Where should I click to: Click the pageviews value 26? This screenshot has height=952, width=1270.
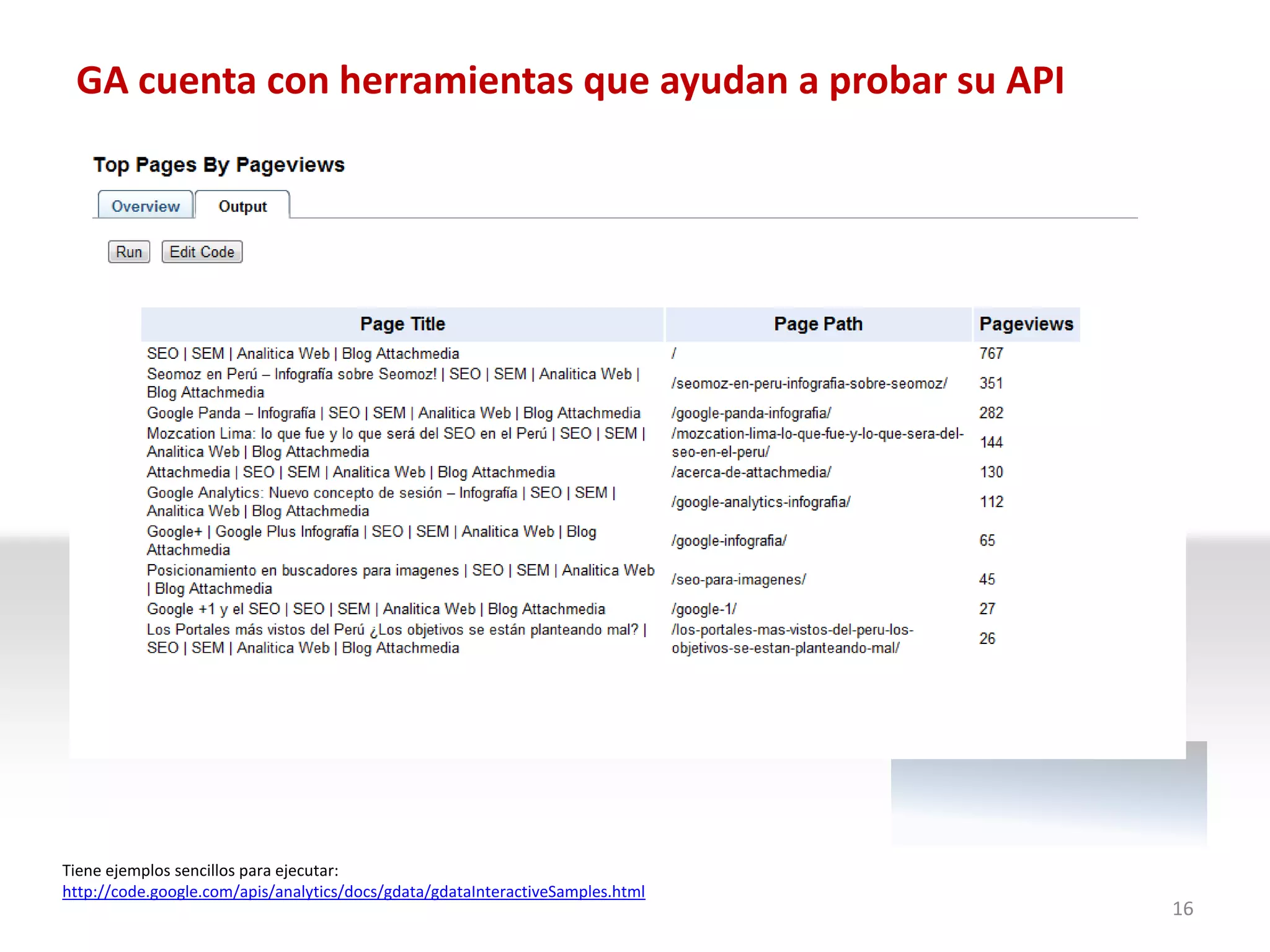(x=987, y=639)
